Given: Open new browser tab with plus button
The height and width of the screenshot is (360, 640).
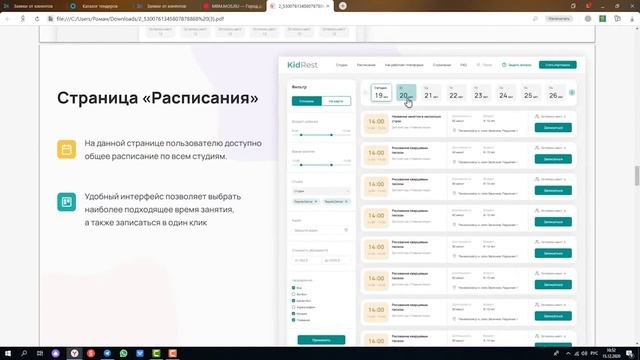Looking at the screenshot, I should click(x=343, y=6).
